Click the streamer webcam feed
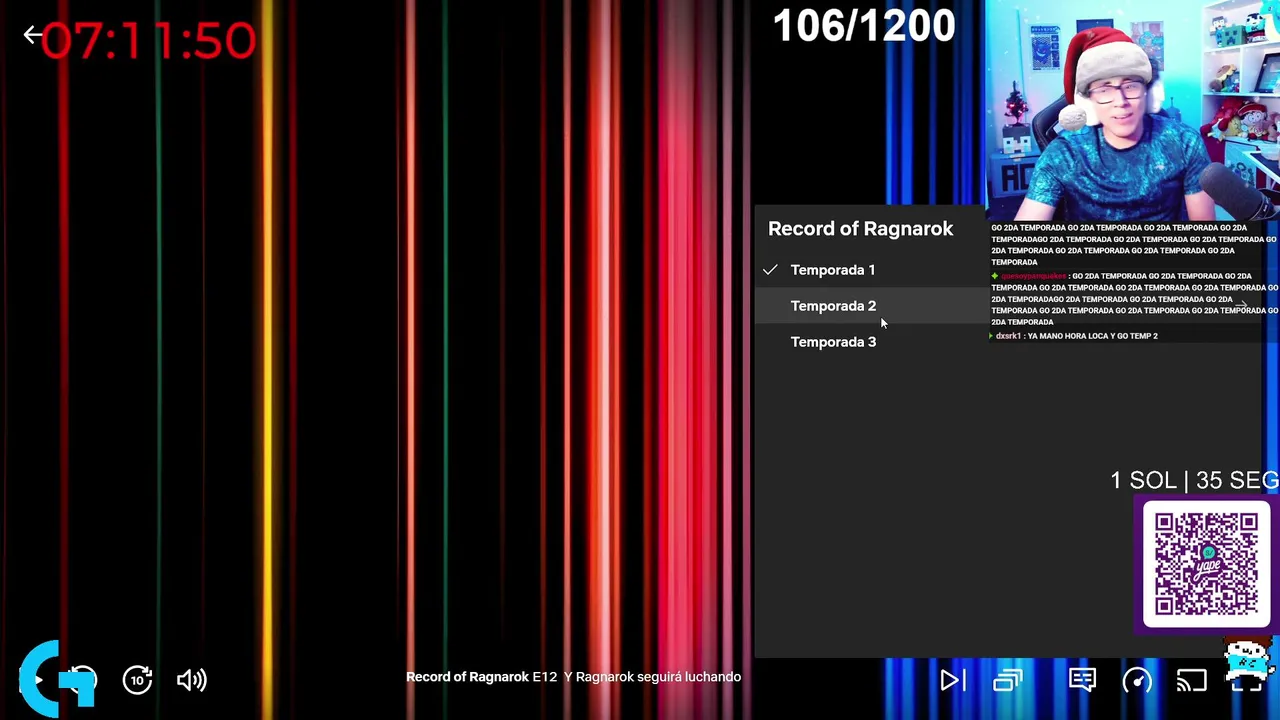Viewport: 1280px width, 720px height. point(1132,110)
